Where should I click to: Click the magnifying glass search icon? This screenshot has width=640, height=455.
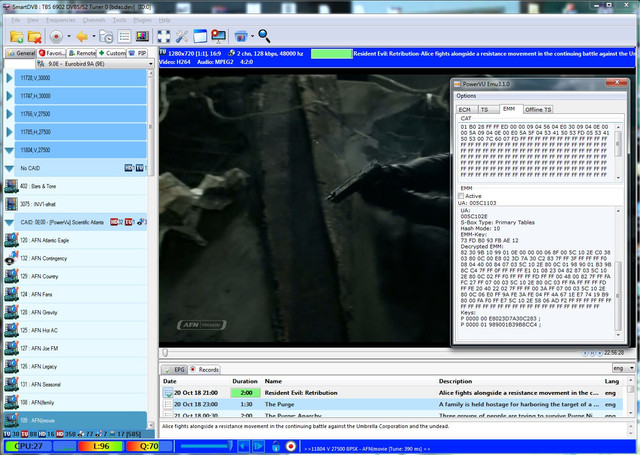[264, 36]
